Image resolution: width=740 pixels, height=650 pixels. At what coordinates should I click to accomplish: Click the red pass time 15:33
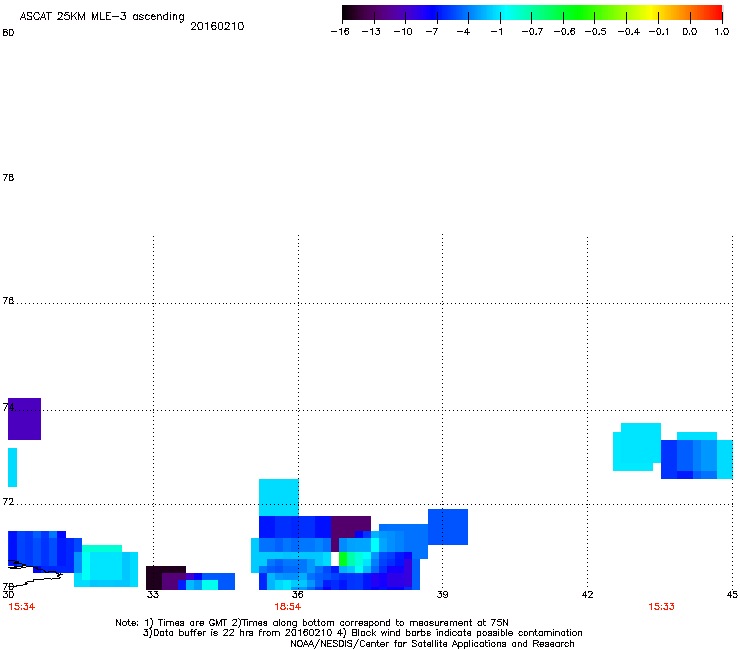661,607
